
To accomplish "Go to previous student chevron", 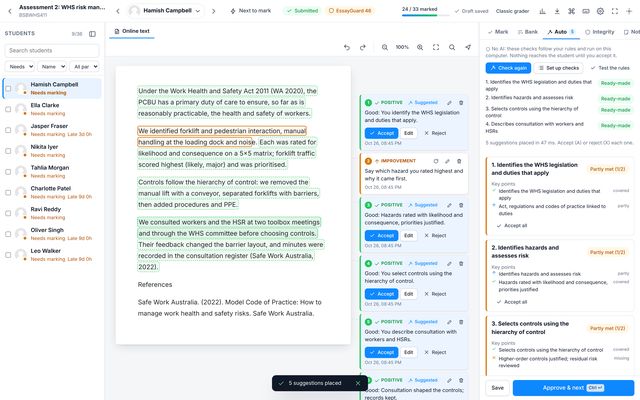I will pos(118,11).
